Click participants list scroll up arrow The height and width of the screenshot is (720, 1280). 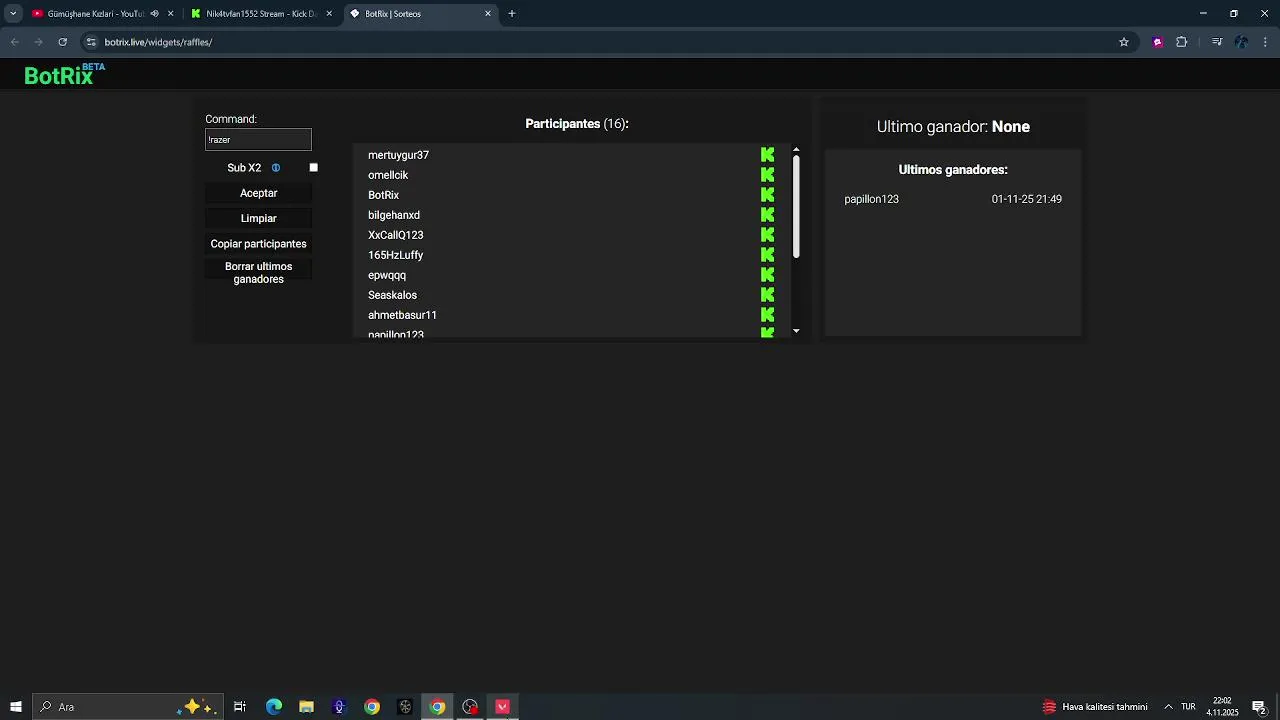point(796,150)
